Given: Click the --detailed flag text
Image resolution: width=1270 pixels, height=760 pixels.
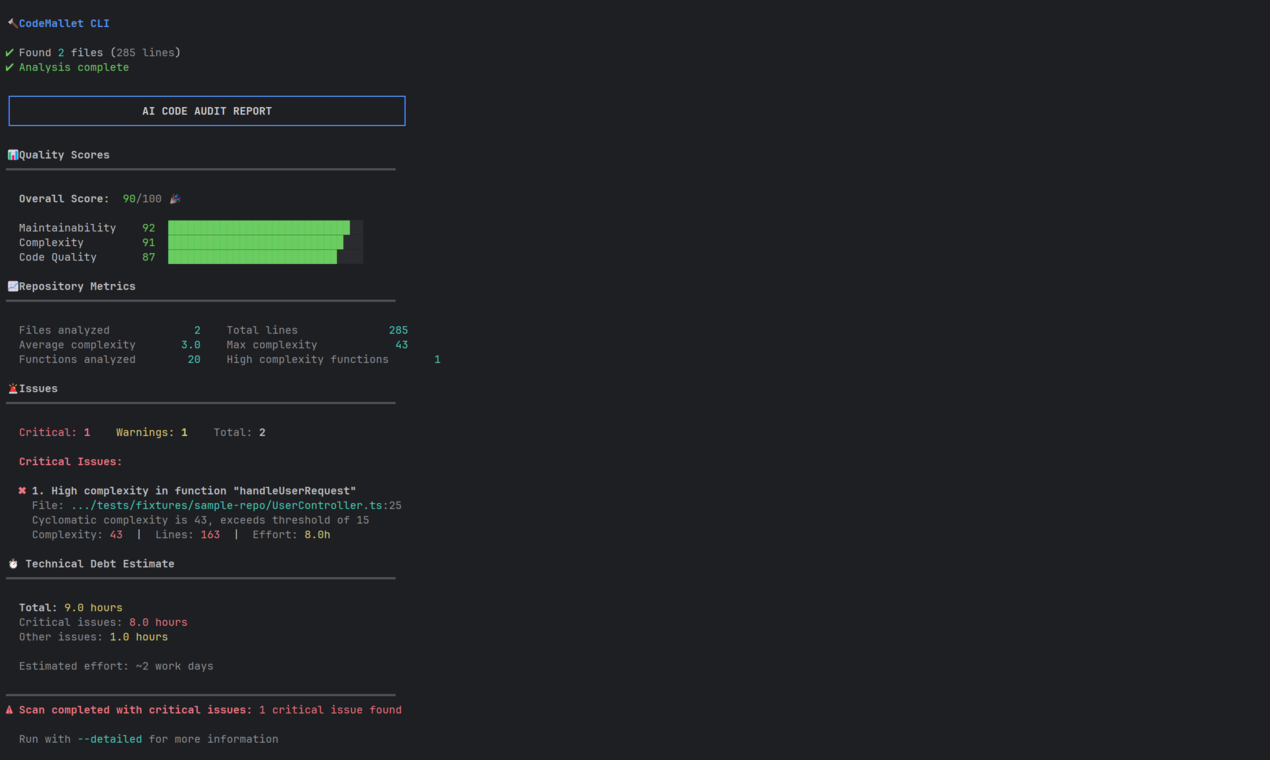Looking at the screenshot, I should (111, 738).
